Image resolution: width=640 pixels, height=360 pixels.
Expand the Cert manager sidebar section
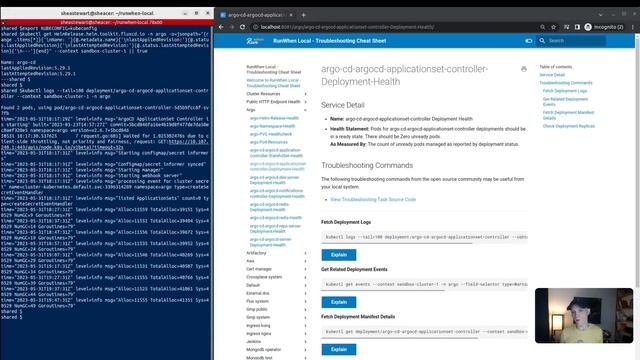[x=276, y=269]
